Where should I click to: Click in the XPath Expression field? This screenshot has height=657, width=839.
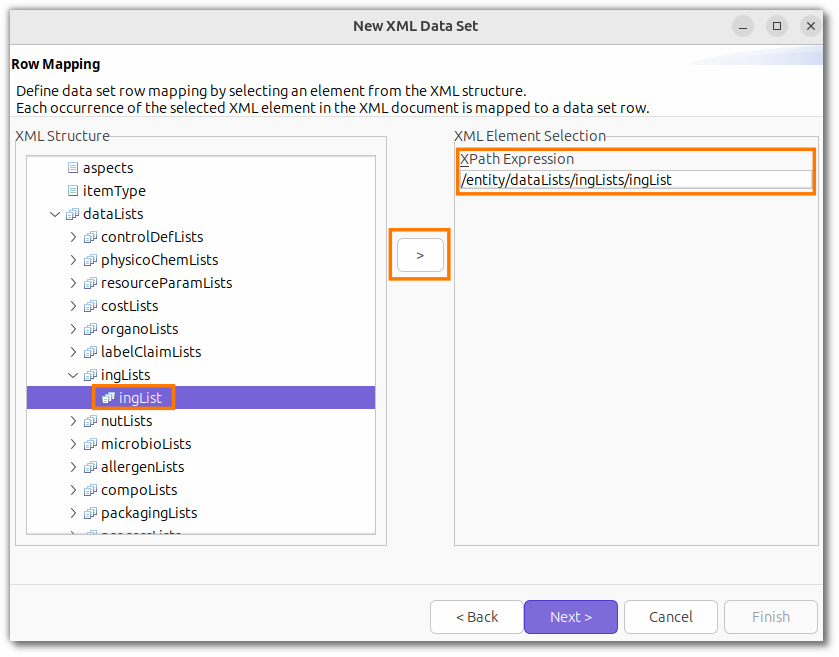636,180
